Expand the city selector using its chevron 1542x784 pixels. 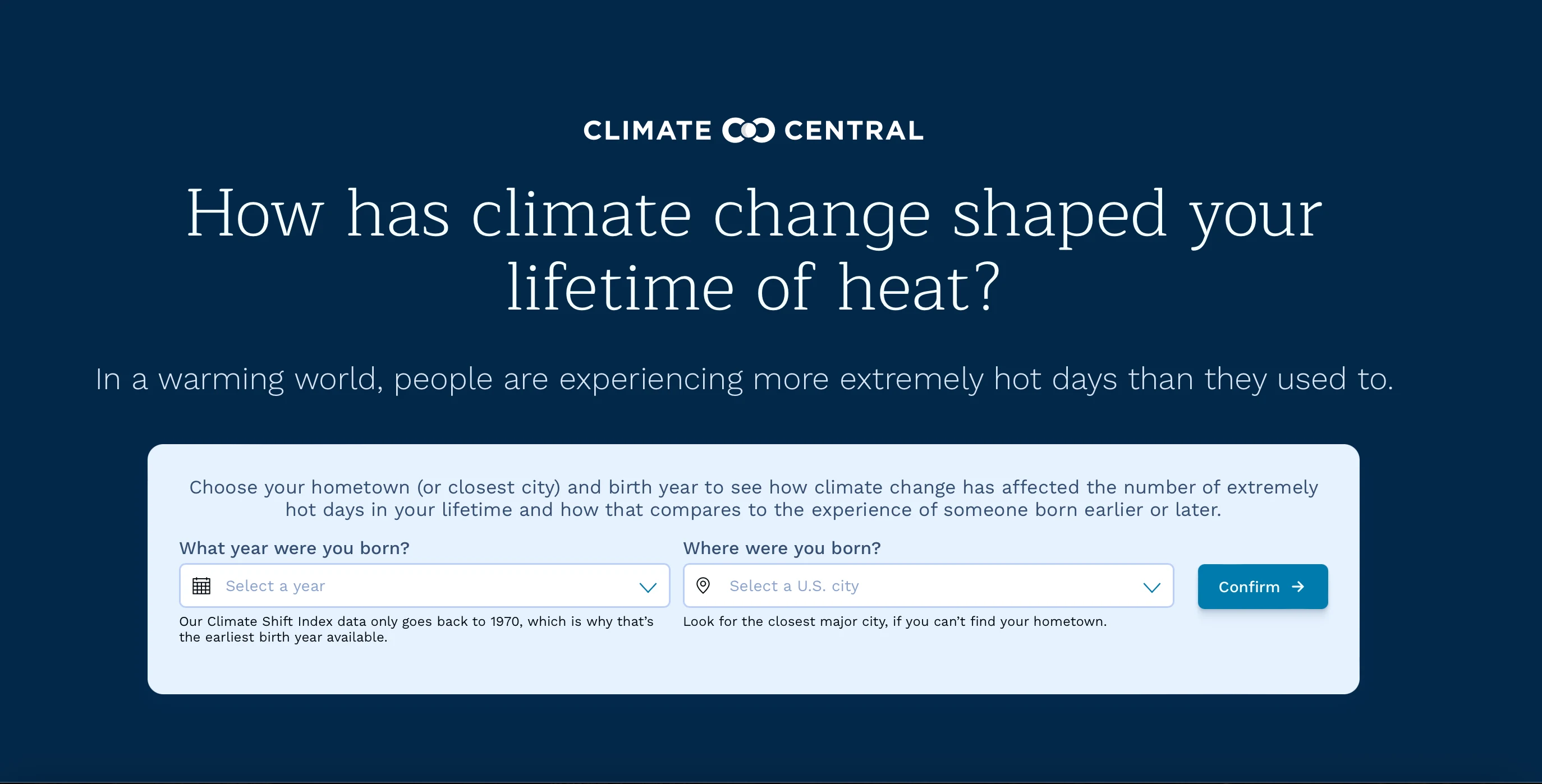tap(1151, 587)
